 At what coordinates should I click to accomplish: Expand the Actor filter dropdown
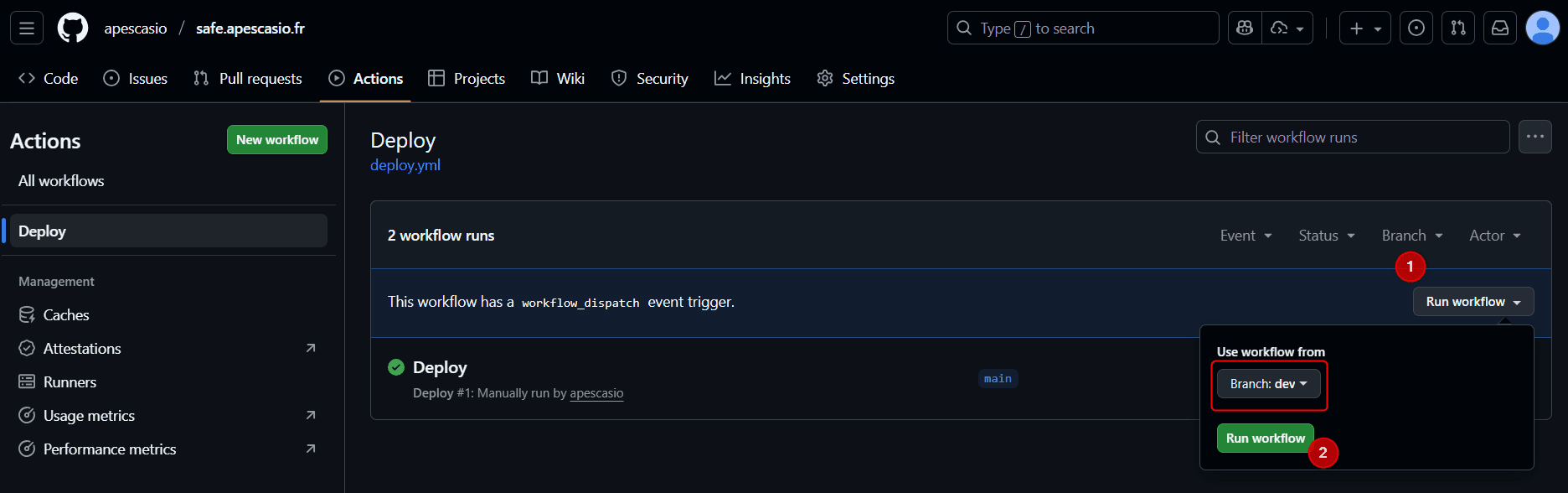(1495, 236)
